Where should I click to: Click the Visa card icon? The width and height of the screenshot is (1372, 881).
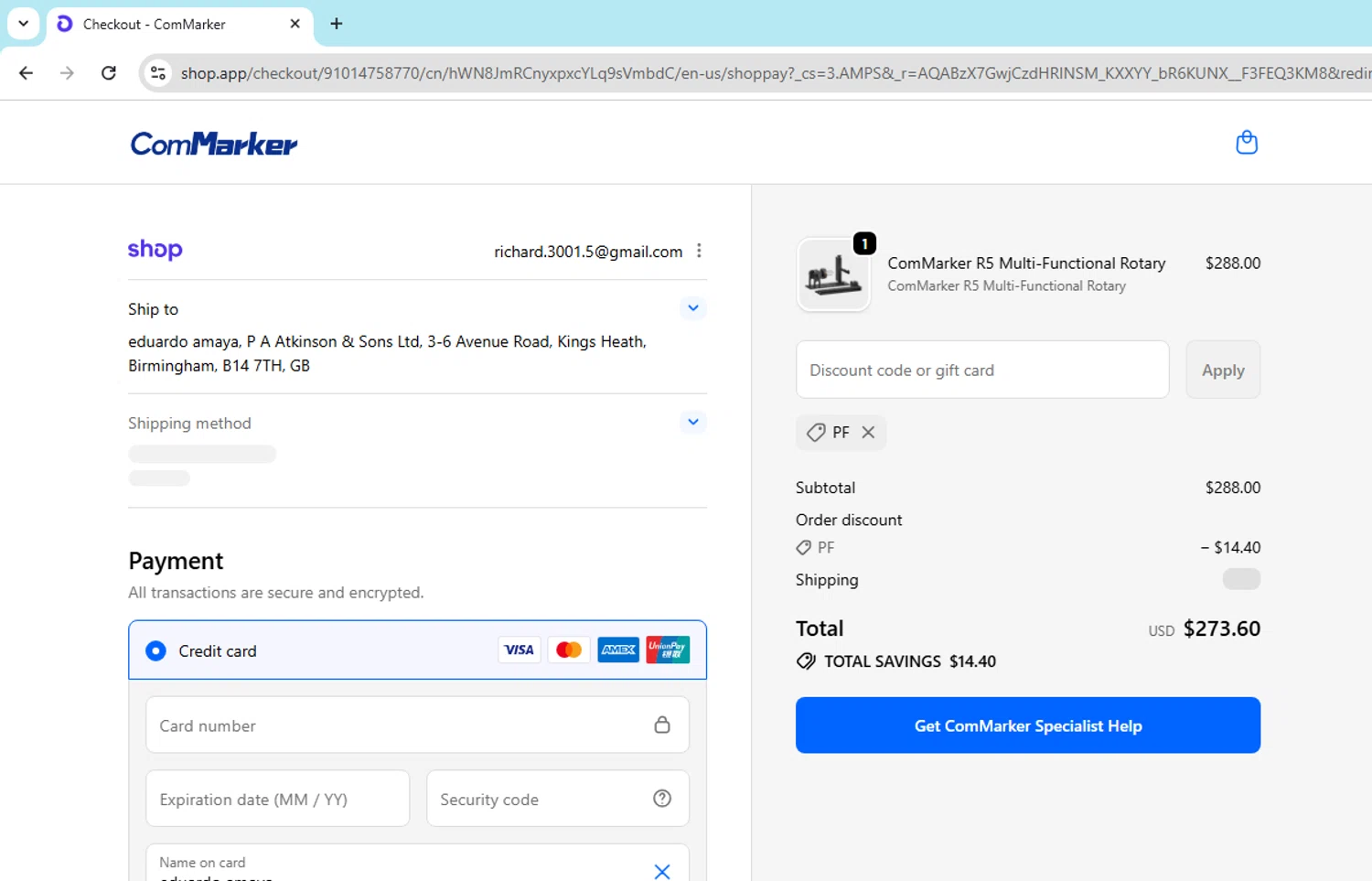coord(520,650)
